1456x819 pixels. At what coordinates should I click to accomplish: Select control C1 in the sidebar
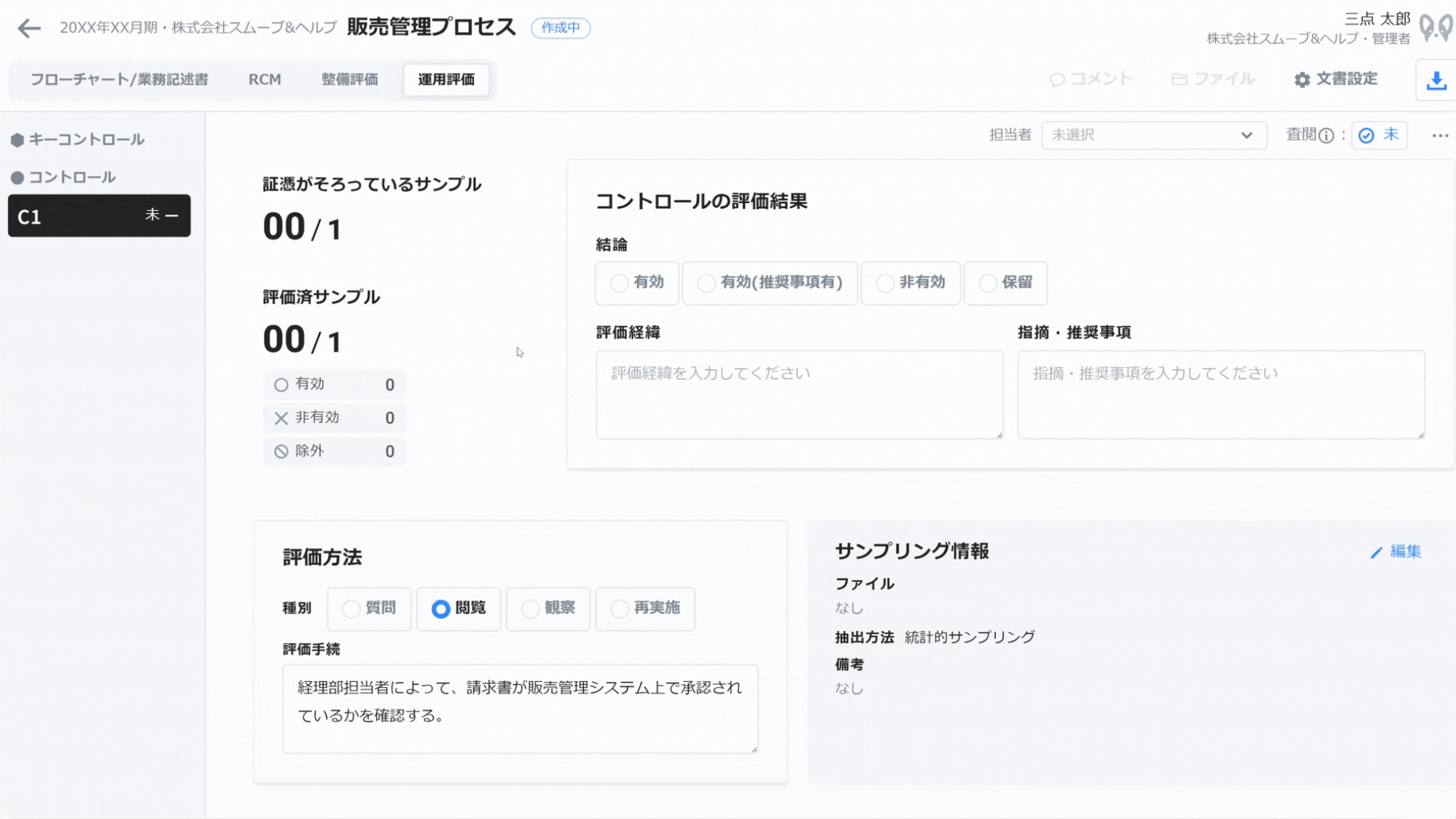pos(99,216)
